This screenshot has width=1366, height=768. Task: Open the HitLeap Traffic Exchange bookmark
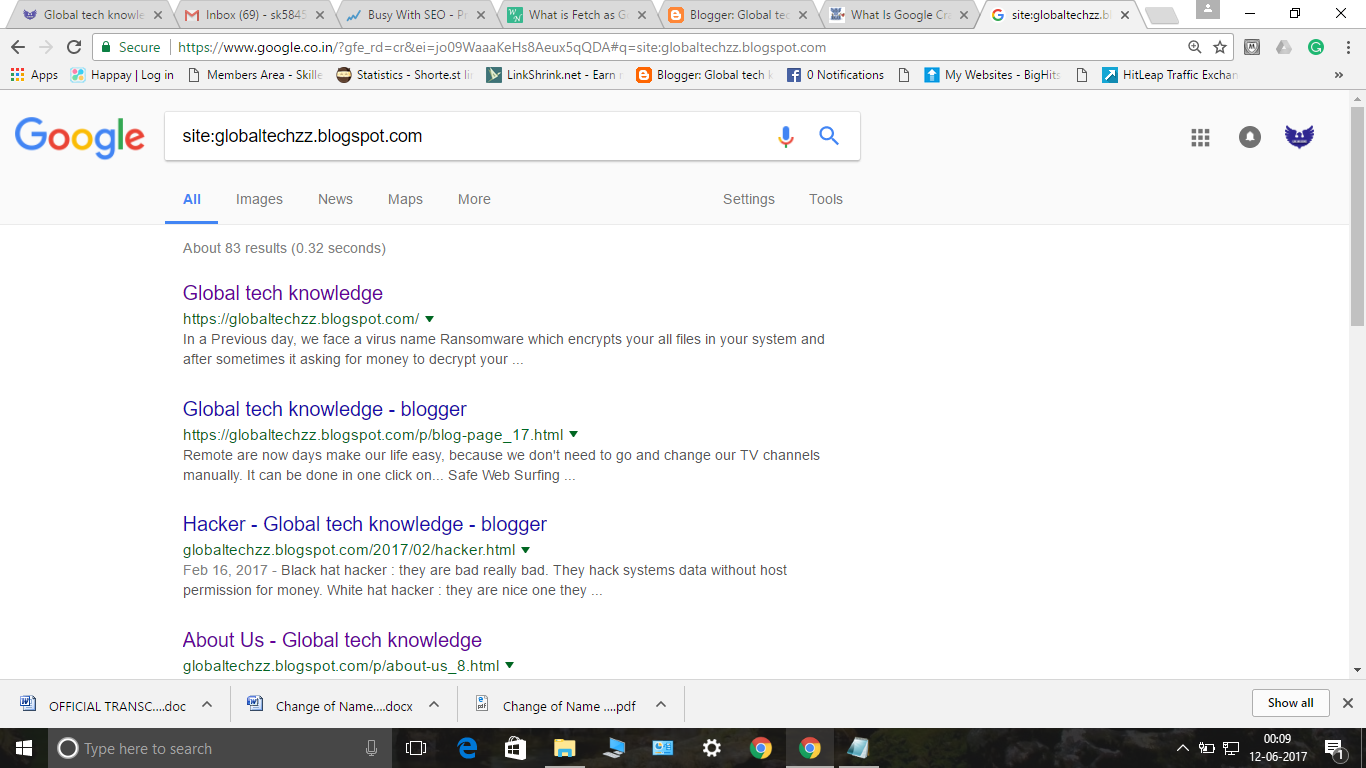click(x=1170, y=75)
